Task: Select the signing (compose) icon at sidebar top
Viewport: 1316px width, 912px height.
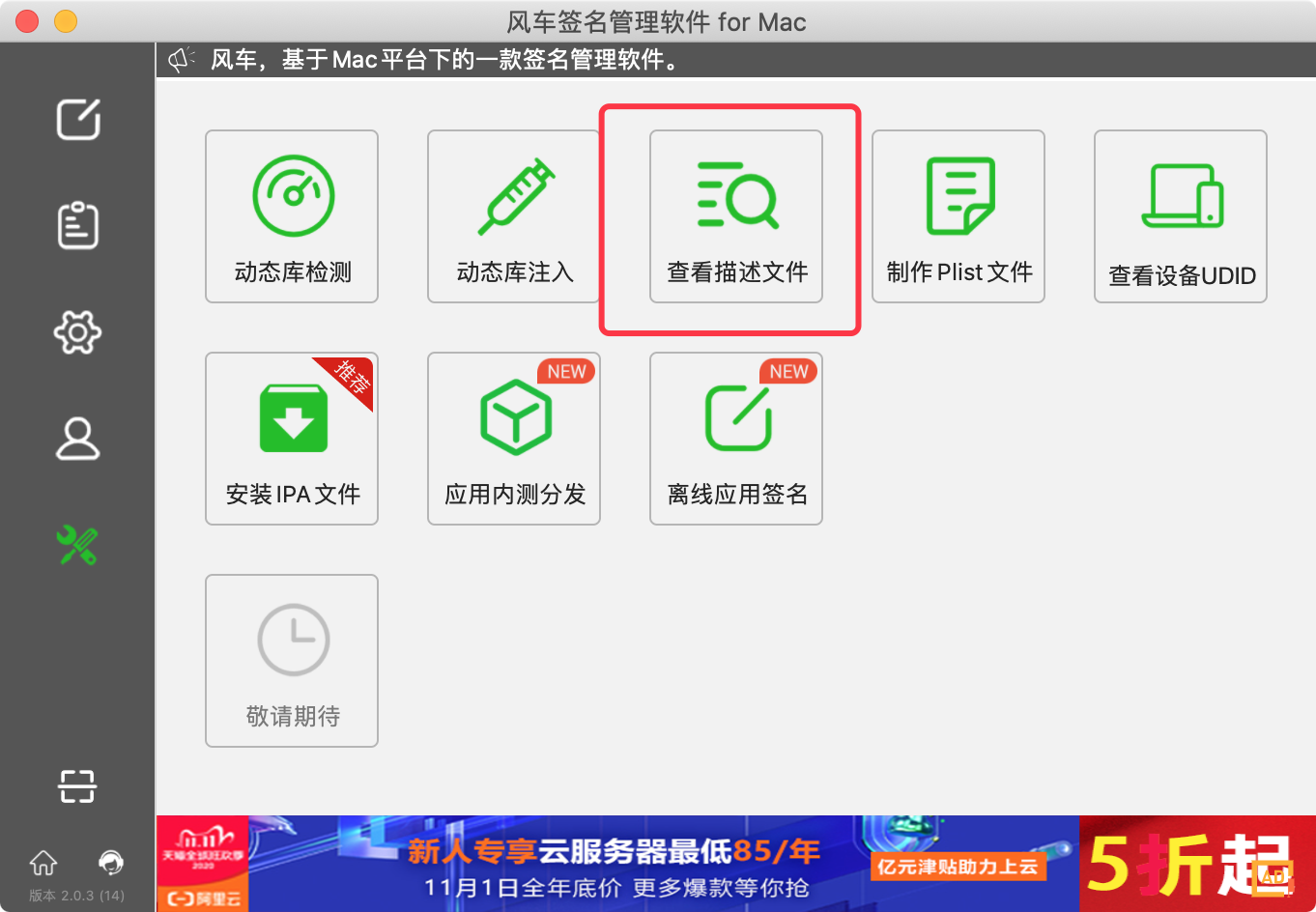Action: click(x=76, y=120)
